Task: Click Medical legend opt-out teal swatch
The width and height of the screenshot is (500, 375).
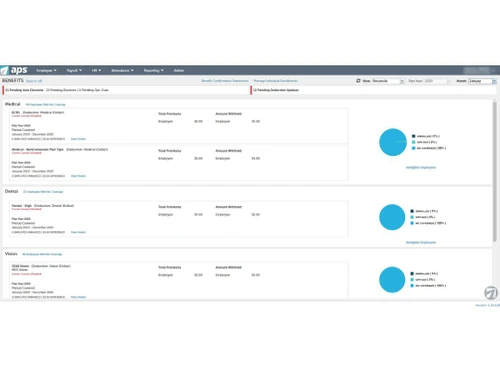Action: (x=414, y=142)
